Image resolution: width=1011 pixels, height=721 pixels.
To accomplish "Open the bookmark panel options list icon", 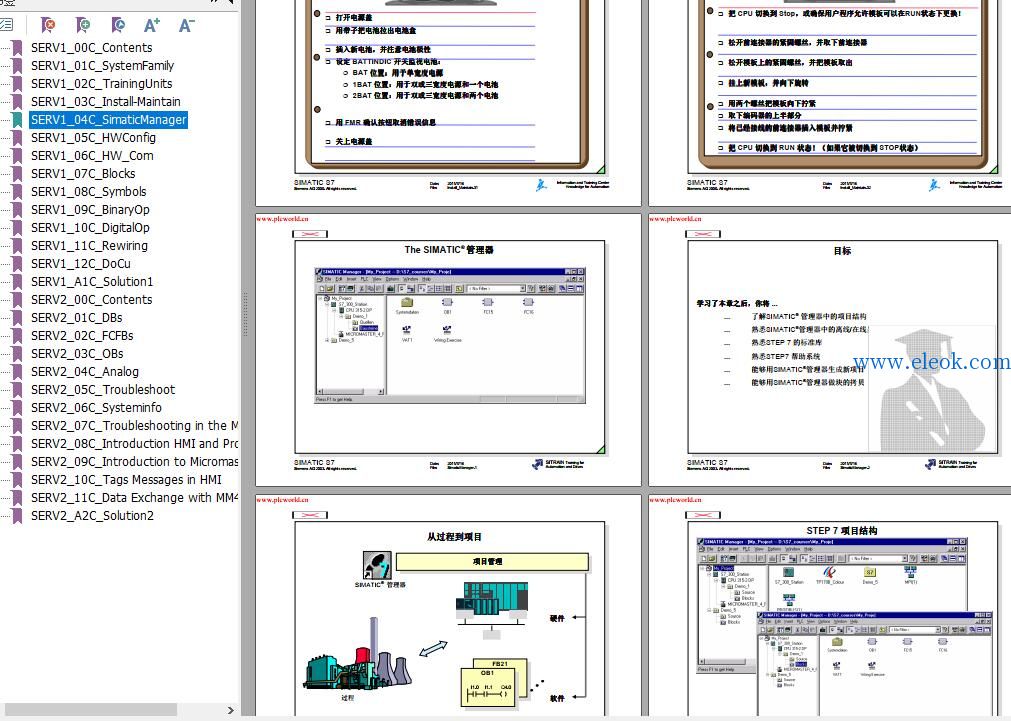I will coord(6,25).
